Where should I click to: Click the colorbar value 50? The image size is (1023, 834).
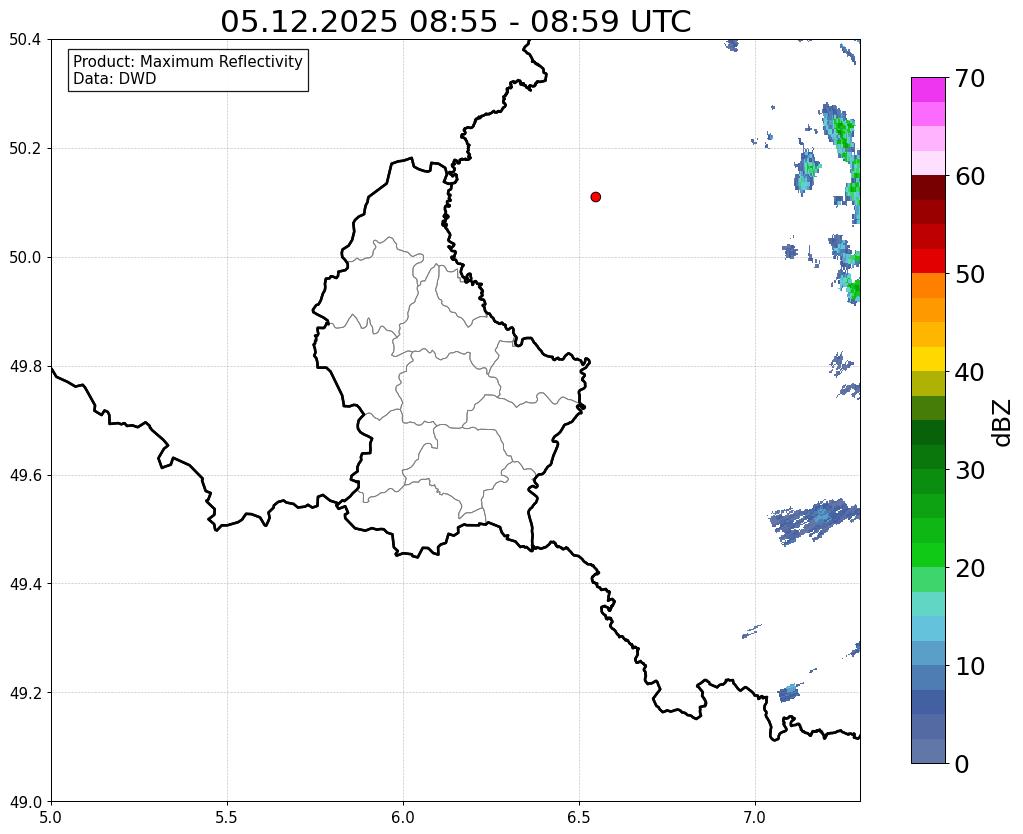[970, 274]
